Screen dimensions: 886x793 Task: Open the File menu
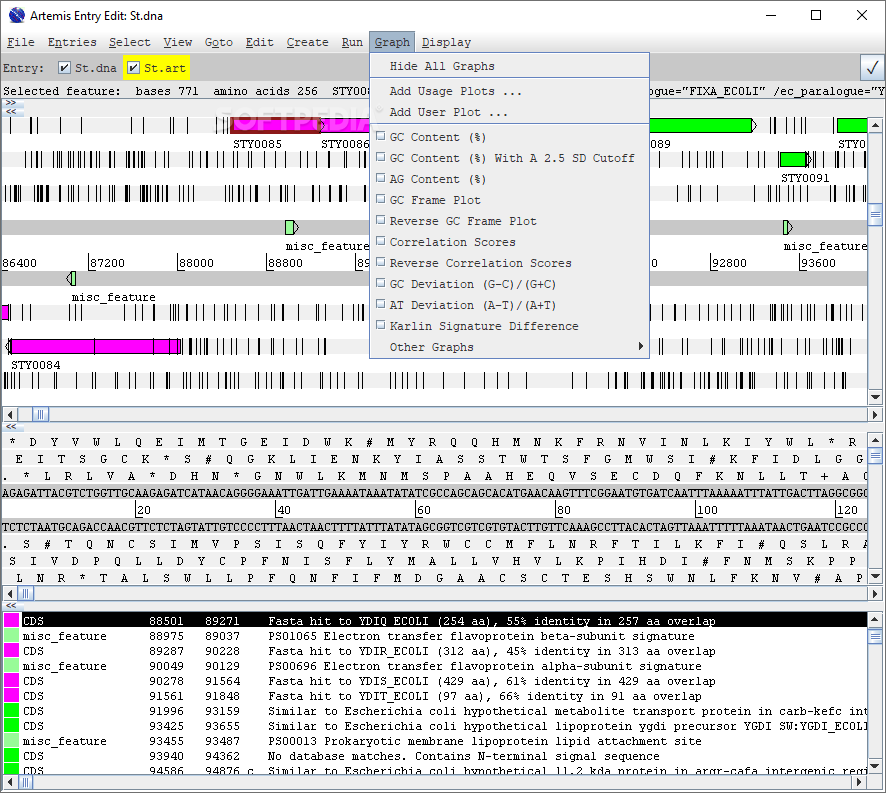point(21,42)
